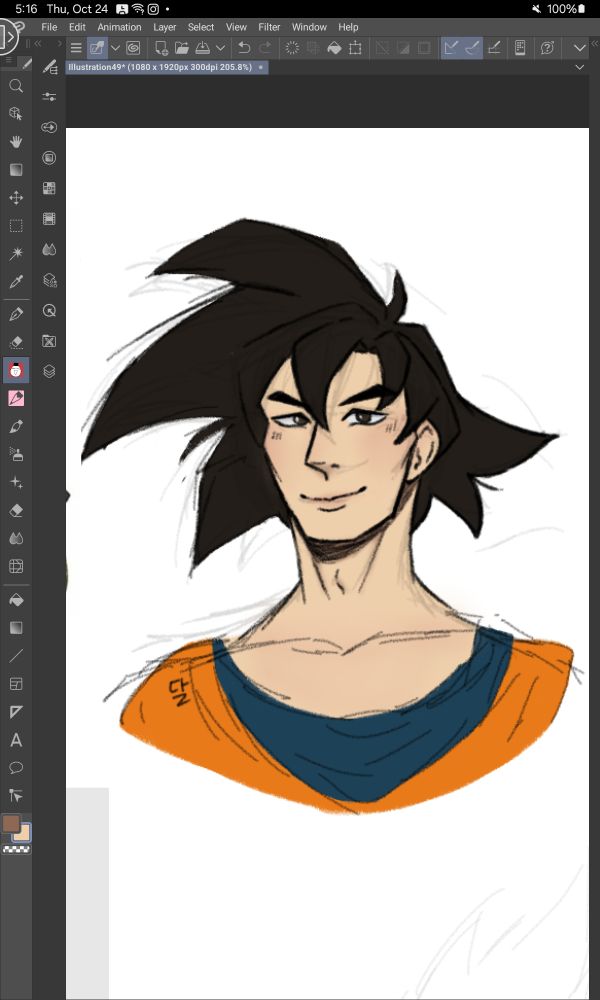Expand dropdown arrow beside highlighted command bar icon

(x=115, y=48)
